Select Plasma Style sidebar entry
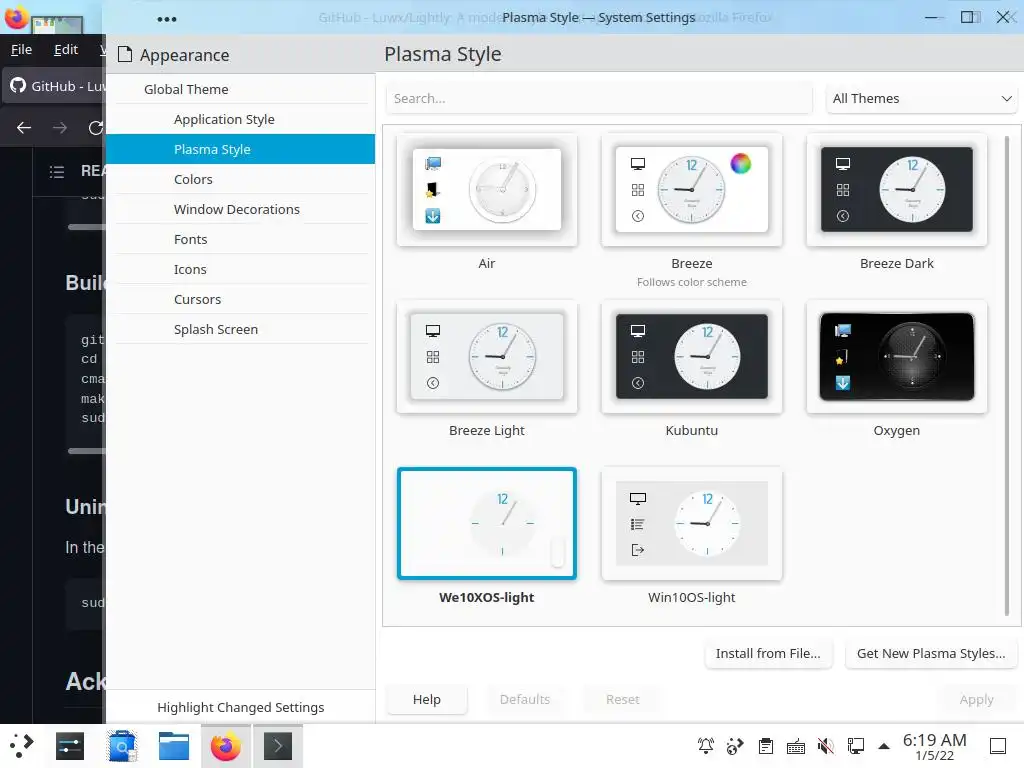The width and height of the screenshot is (1024, 768). point(240,150)
